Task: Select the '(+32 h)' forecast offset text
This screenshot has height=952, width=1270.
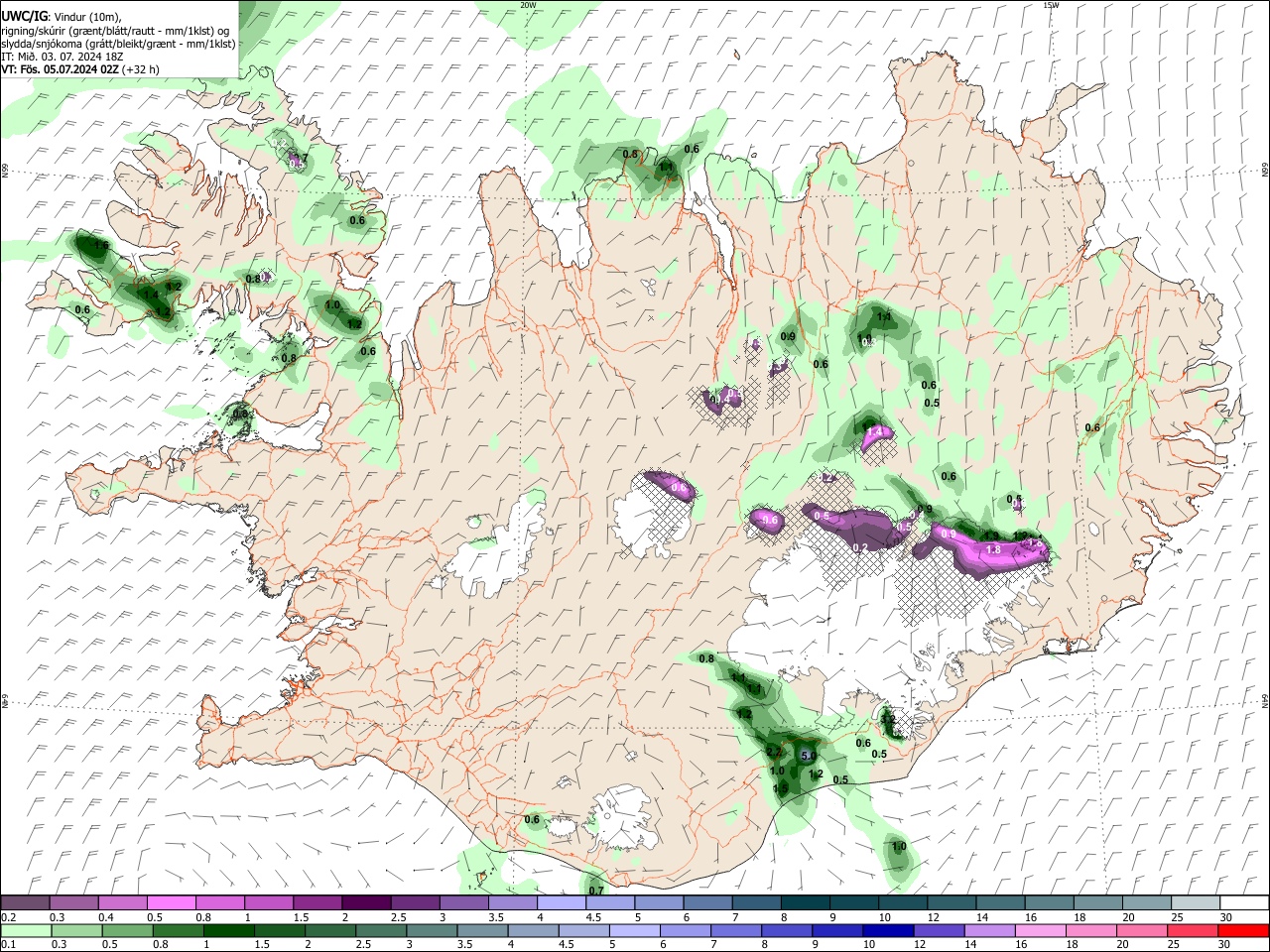Action: click(141, 69)
